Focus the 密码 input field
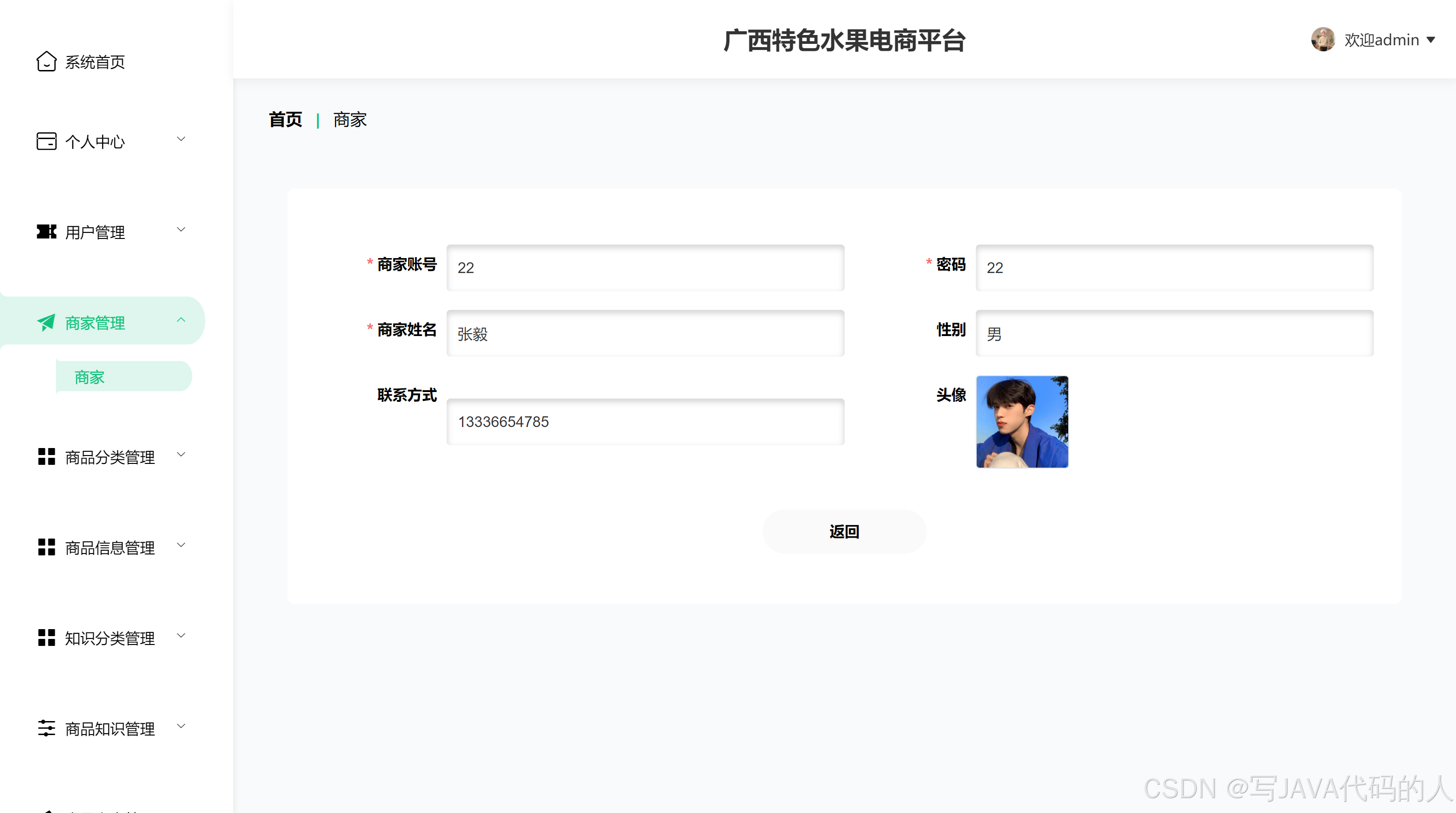This screenshot has width=1456, height=813. click(1174, 267)
